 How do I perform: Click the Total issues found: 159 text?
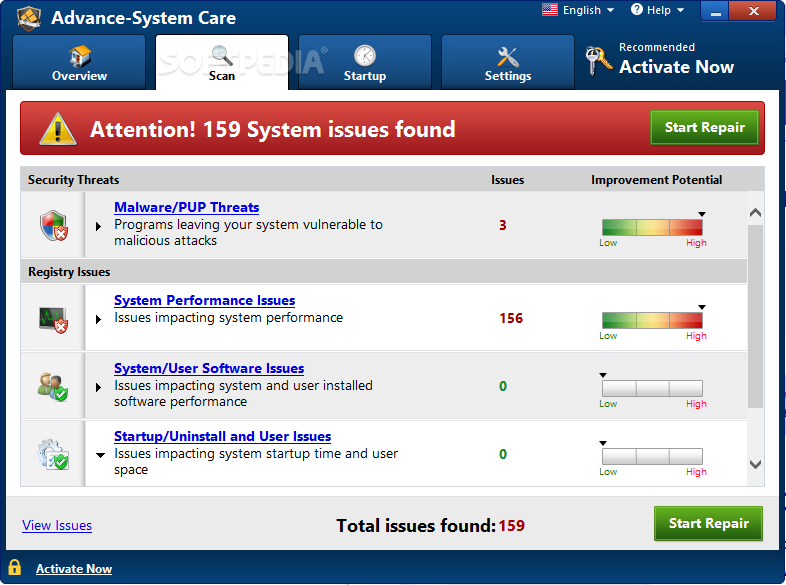coord(431,525)
